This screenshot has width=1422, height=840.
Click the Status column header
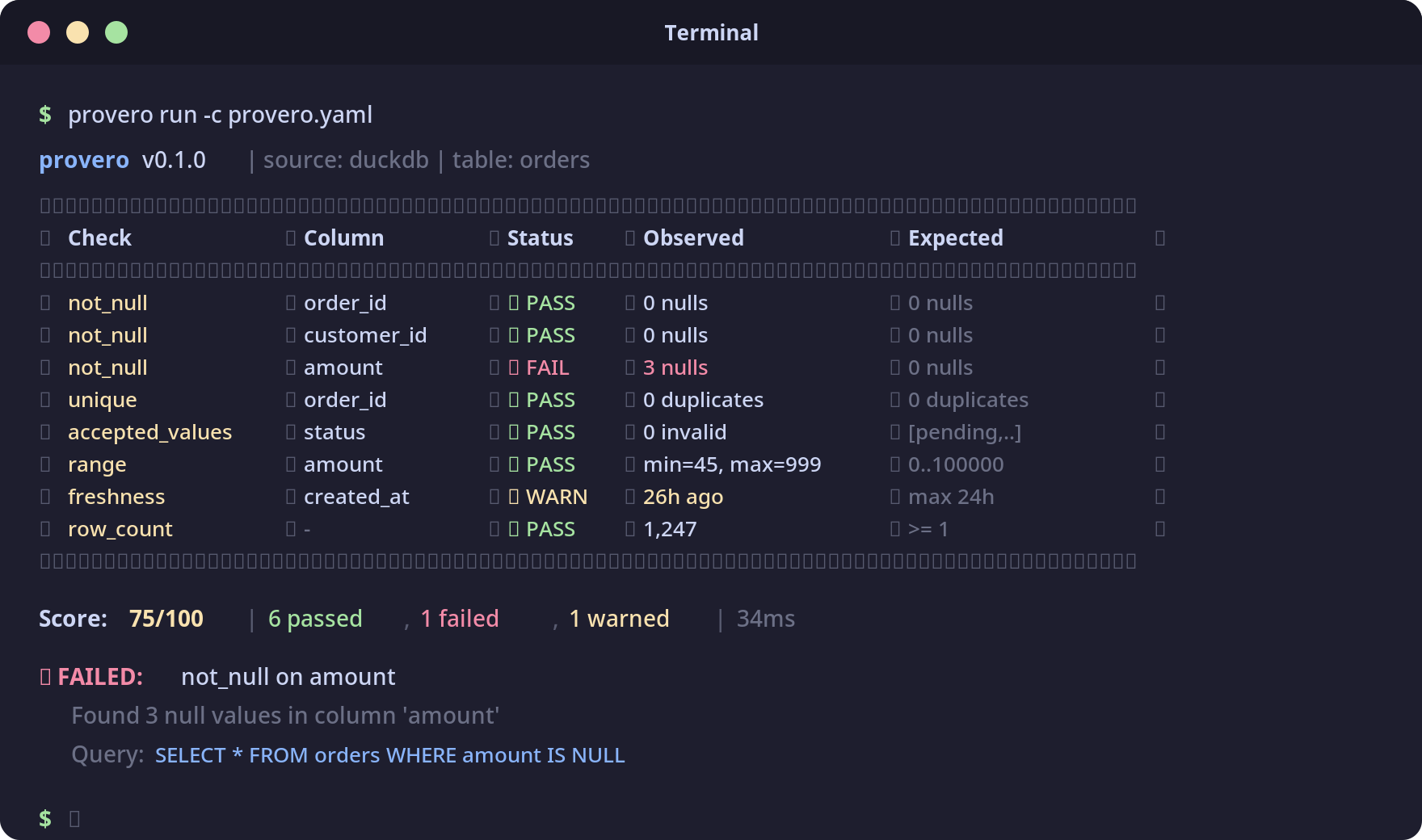click(x=540, y=237)
